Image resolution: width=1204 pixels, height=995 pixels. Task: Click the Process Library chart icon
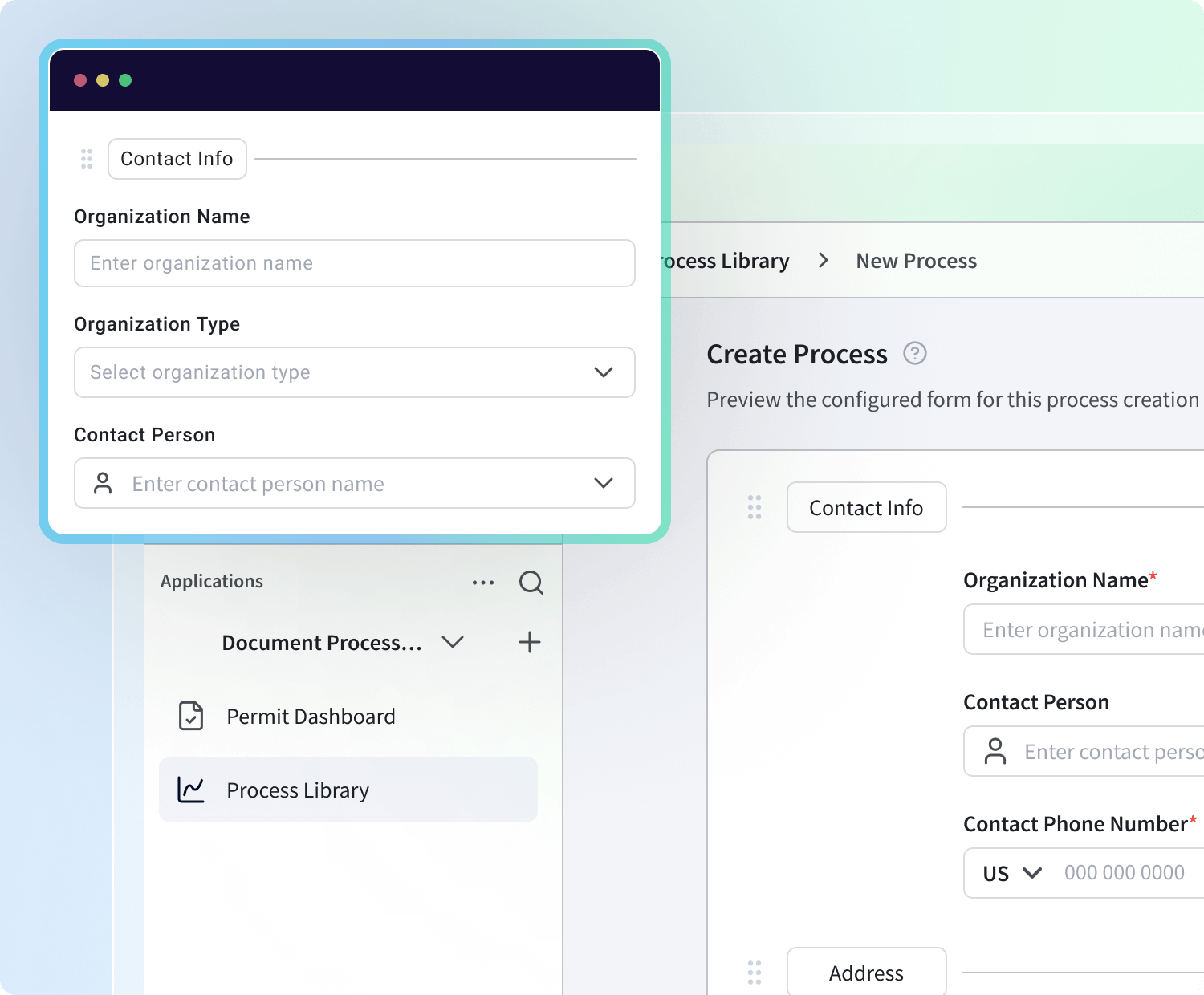(191, 790)
